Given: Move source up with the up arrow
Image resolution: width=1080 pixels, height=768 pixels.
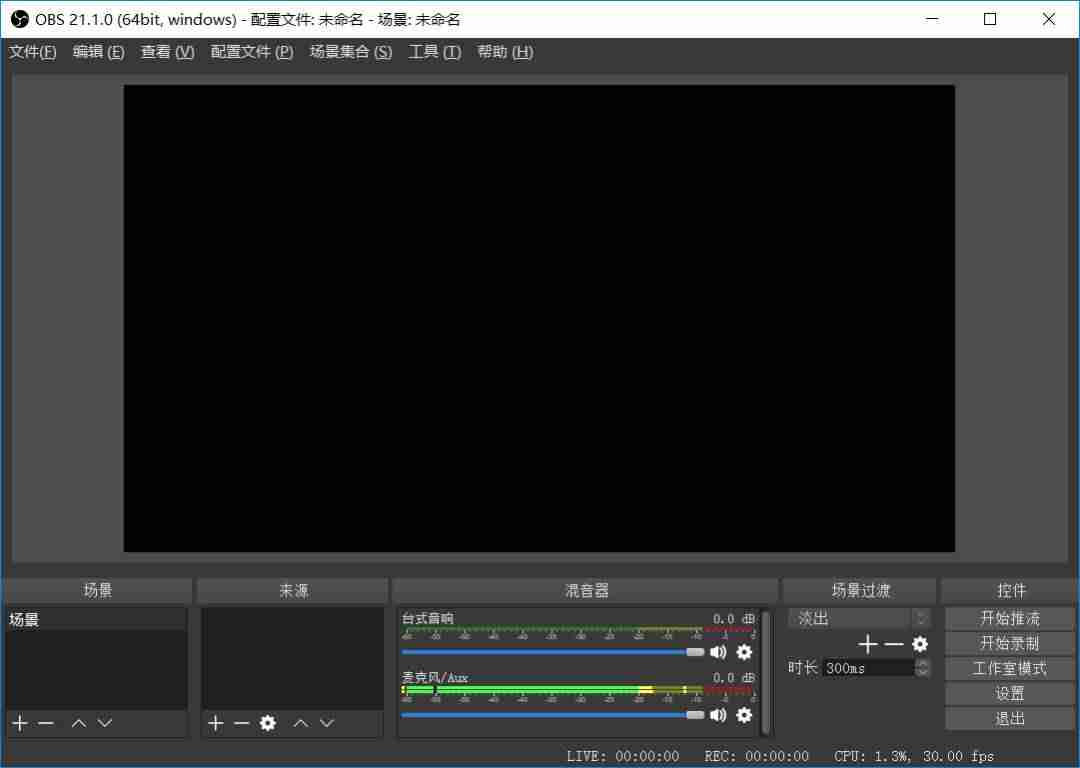Looking at the screenshot, I should coord(301,723).
